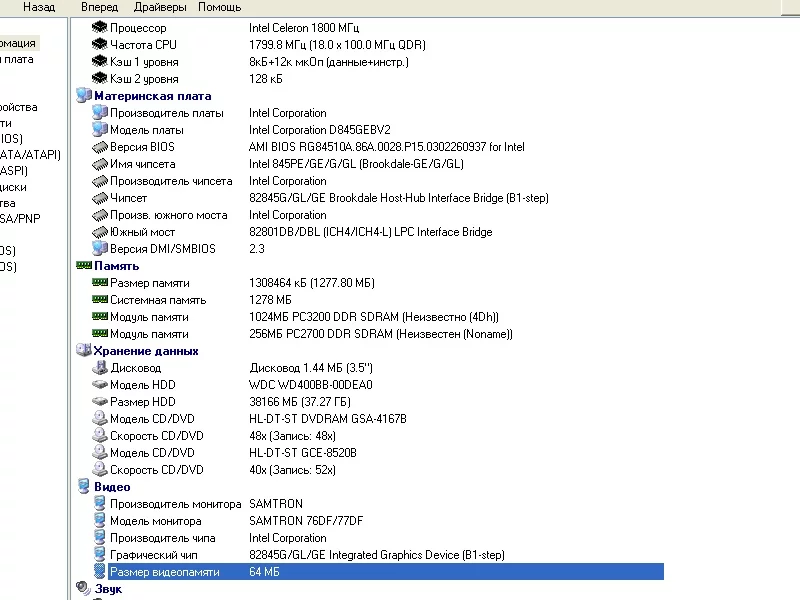
Task: Click the Хранение данных section icon
Action: (x=84, y=351)
